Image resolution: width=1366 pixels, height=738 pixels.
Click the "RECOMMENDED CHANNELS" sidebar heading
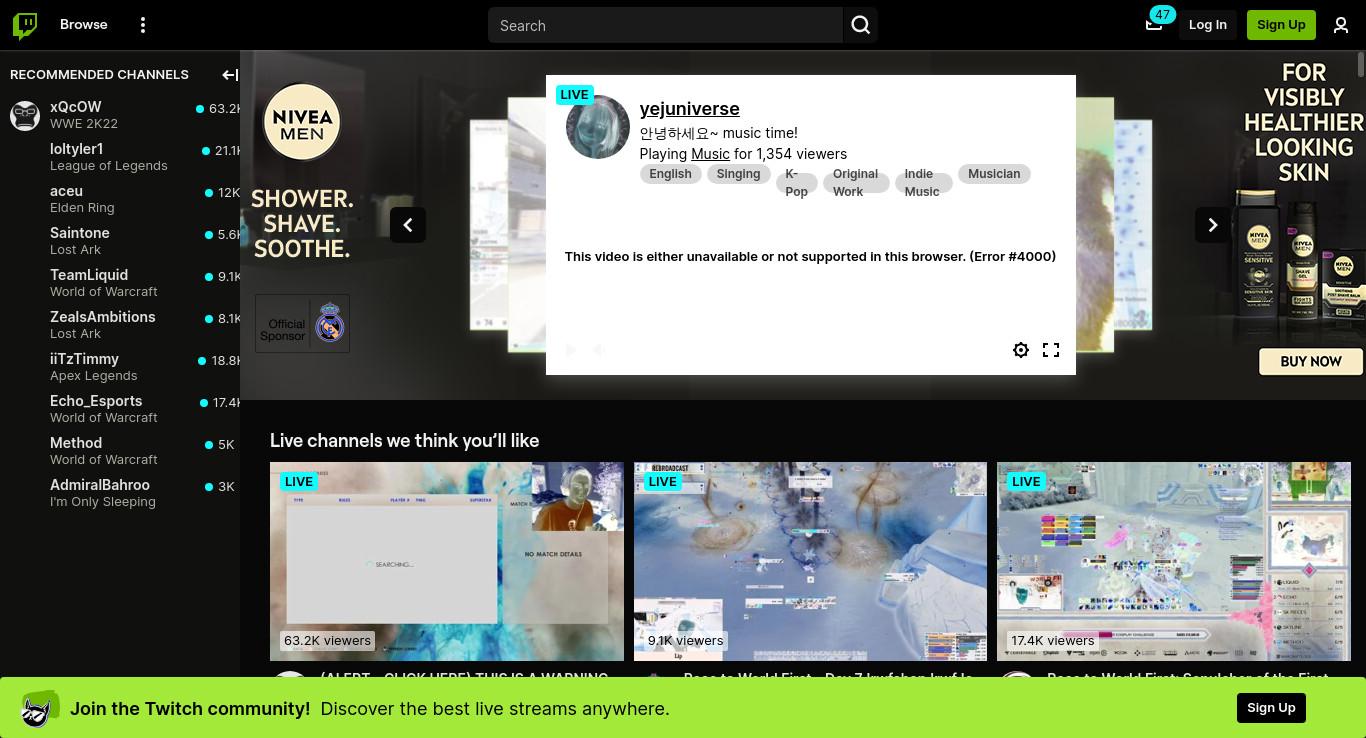coord(99,75)
